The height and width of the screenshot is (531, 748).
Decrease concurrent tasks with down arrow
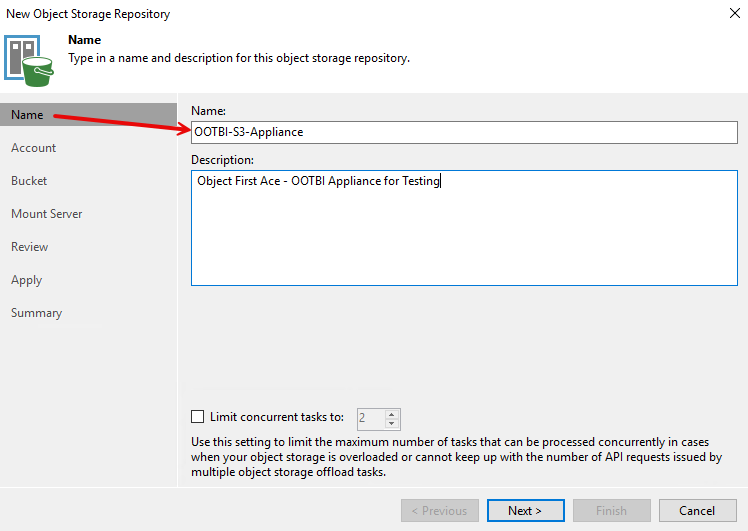[x=392, y=423]
